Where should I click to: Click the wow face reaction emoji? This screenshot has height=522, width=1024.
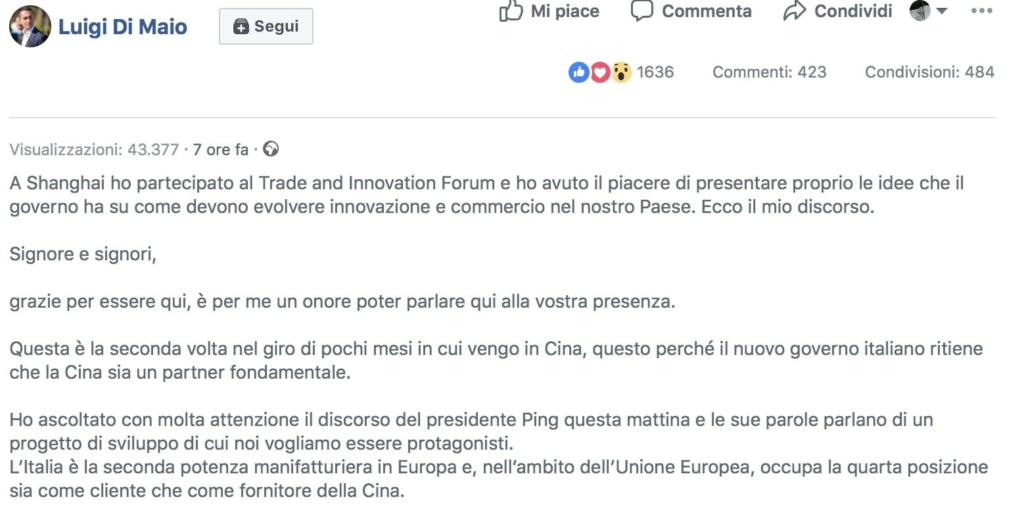(621, 72)
